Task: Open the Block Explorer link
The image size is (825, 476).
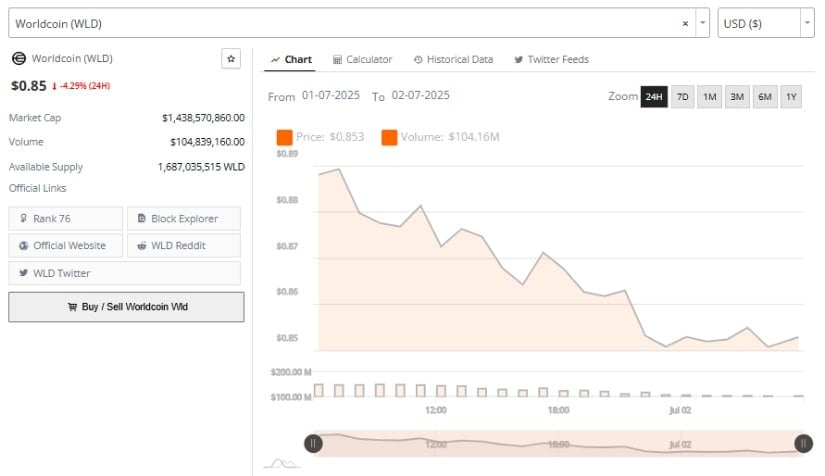Action: [x=184, y=218]
